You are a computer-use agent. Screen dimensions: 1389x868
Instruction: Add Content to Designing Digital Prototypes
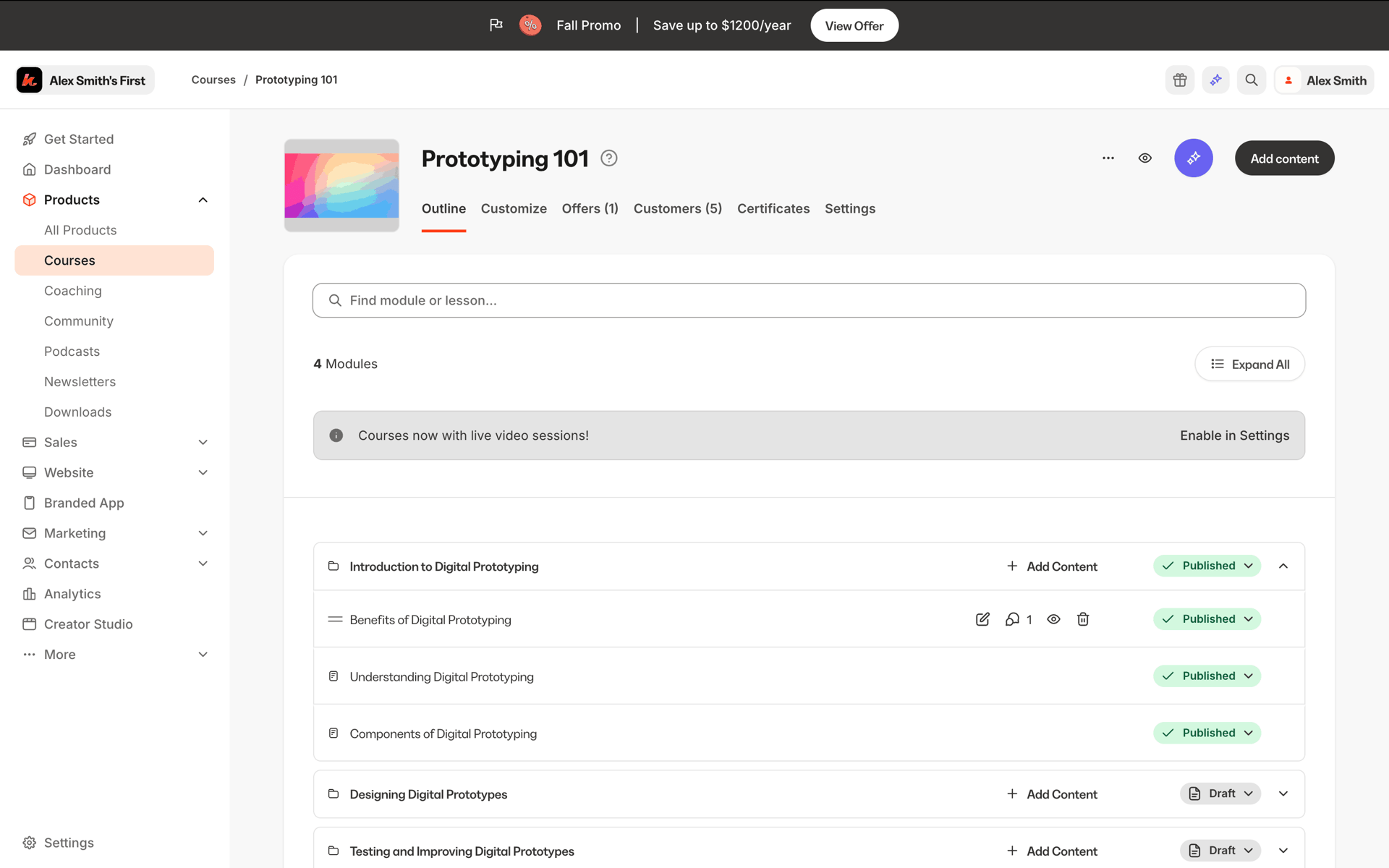tap(1052, 794)
